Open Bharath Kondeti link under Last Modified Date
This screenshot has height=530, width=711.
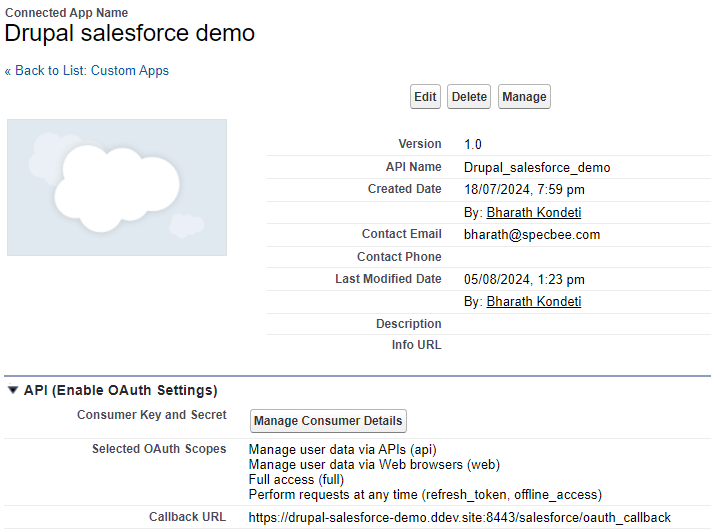534,301
